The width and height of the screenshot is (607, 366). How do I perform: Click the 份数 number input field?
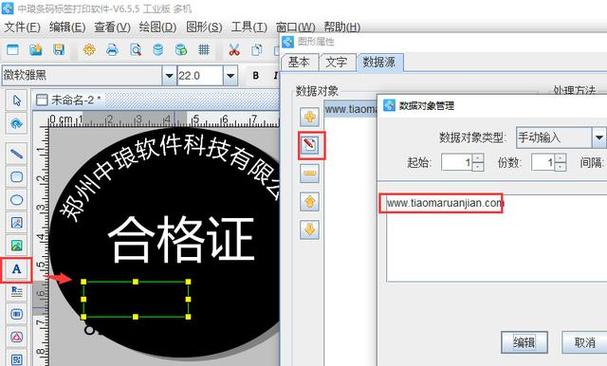point(544,162)
